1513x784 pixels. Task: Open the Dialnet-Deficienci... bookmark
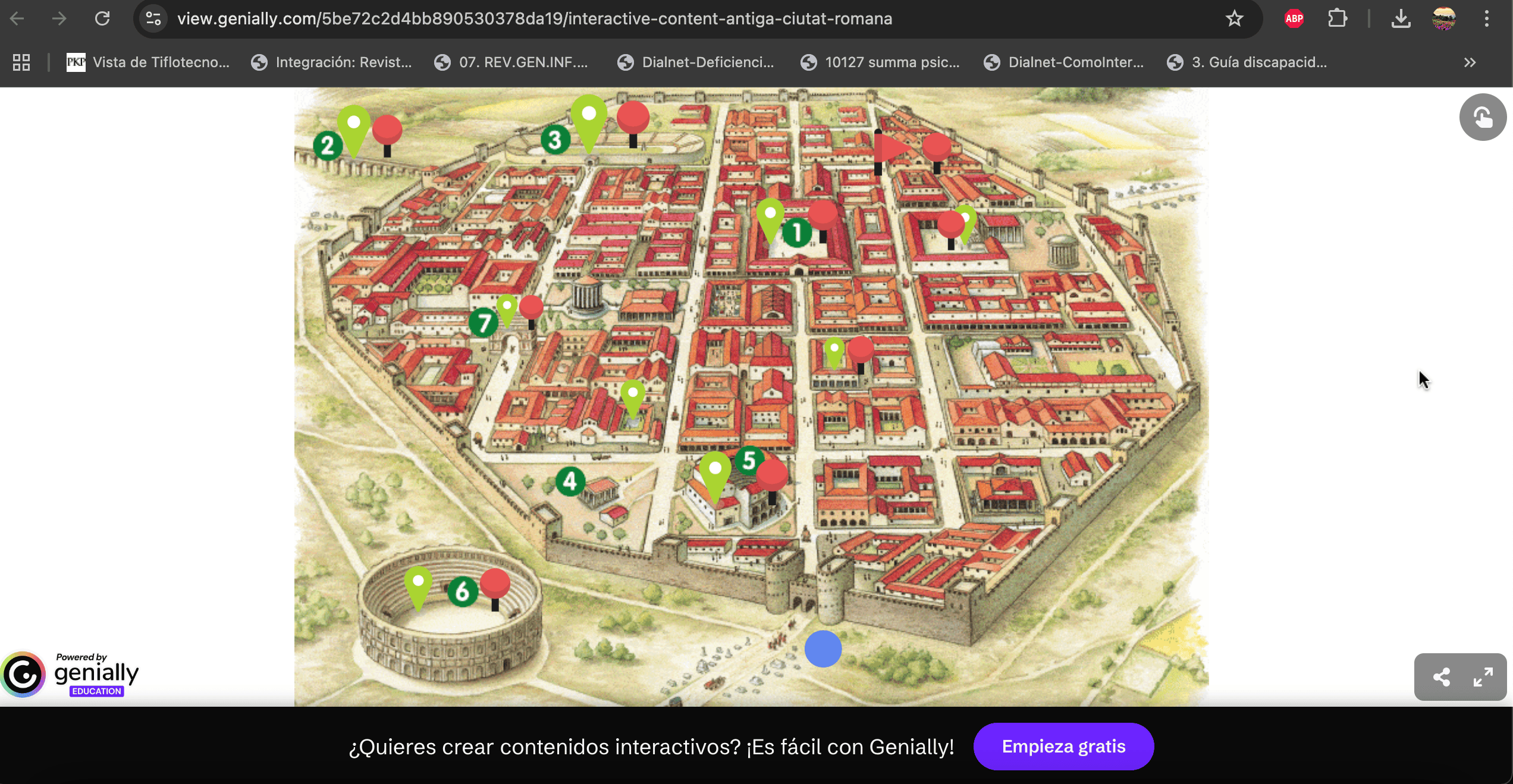tap(696, 62)
